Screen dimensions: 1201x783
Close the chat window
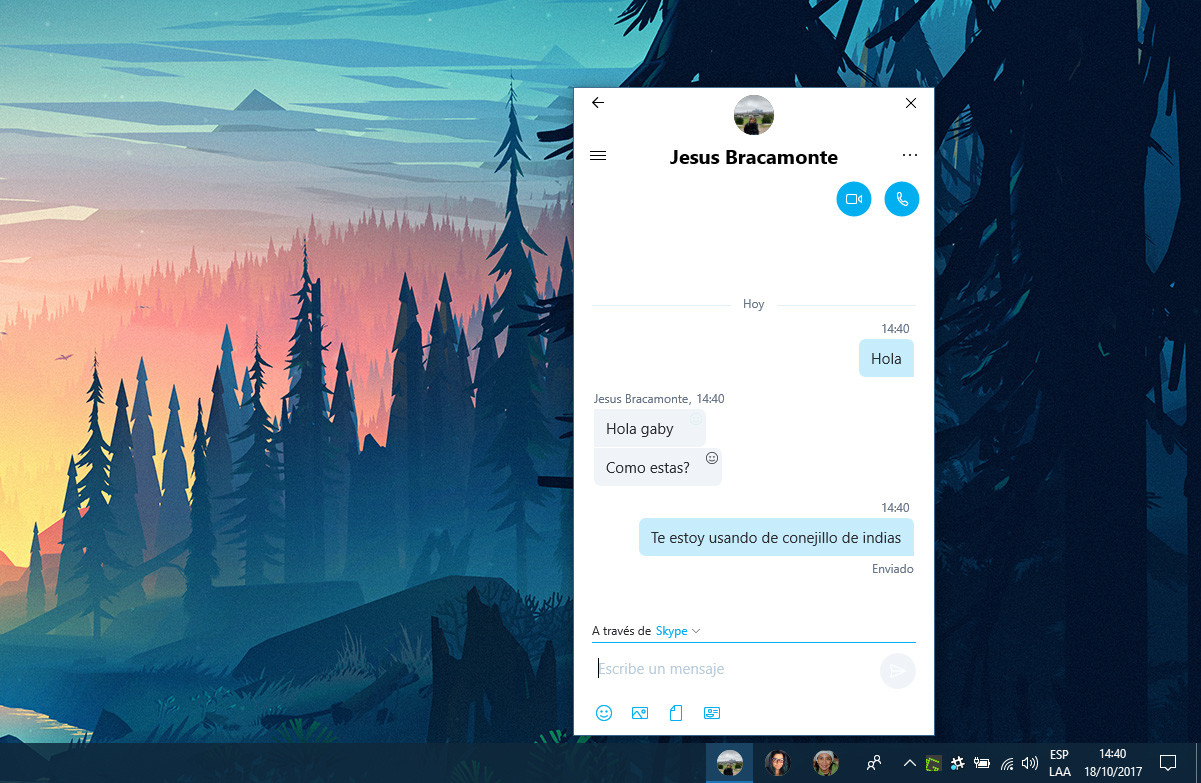click(x=911, y=103)
